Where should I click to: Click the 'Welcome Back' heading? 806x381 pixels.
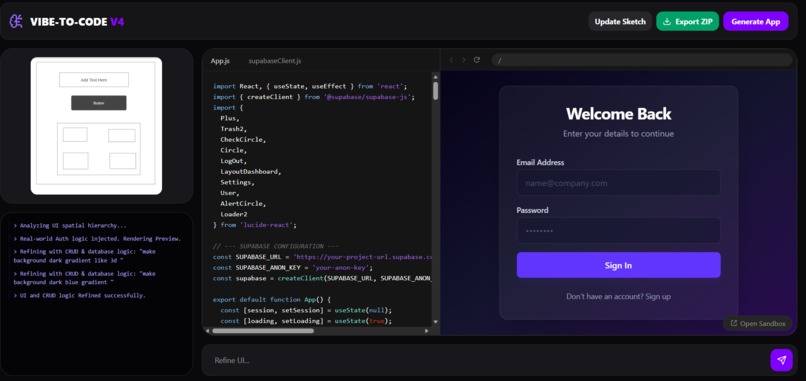pos(618,114)
